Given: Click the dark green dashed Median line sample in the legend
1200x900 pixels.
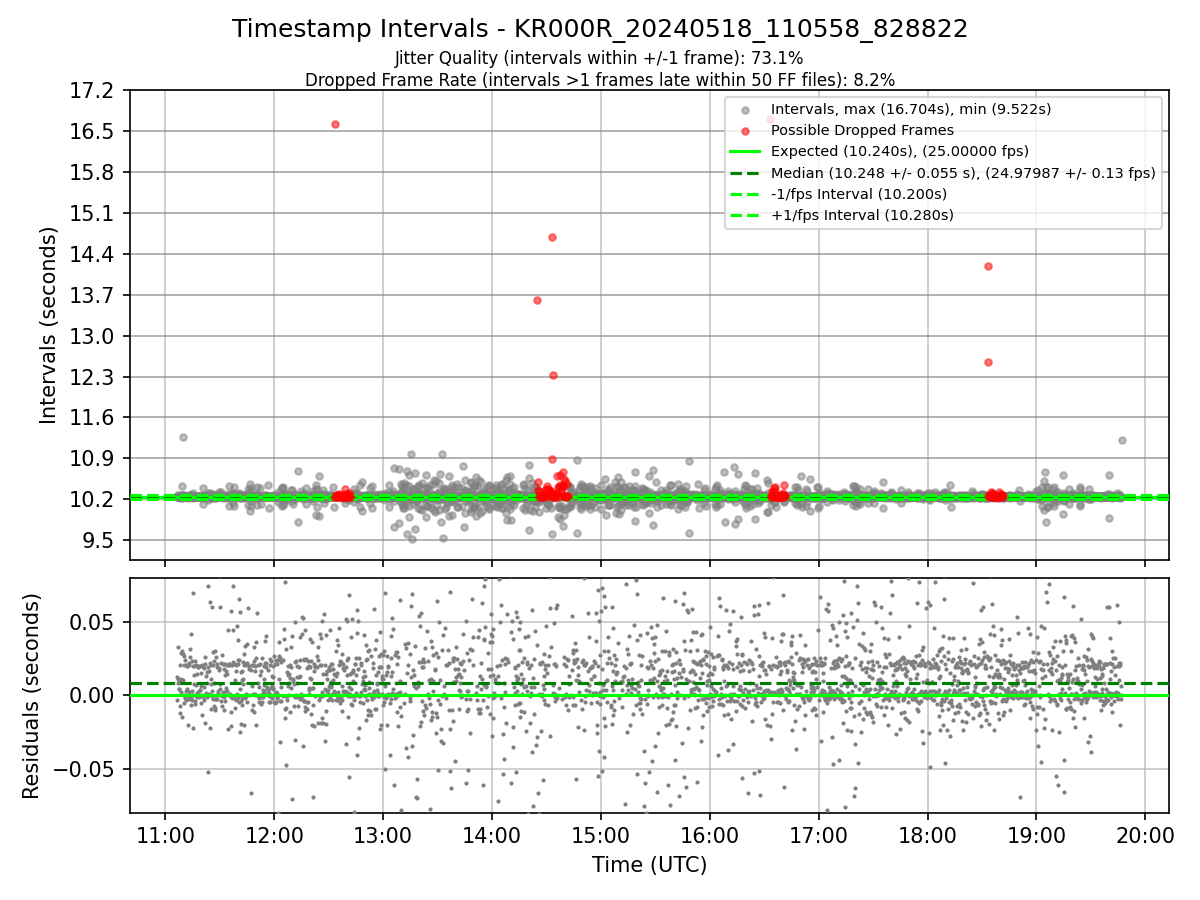Looking at the screenshot, I should tap(745, 173).
